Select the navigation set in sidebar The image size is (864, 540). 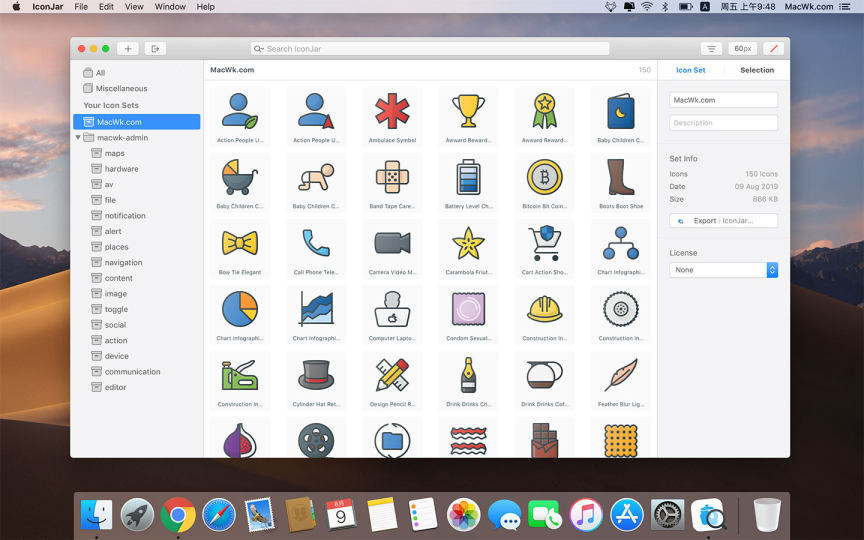[123, 262]
